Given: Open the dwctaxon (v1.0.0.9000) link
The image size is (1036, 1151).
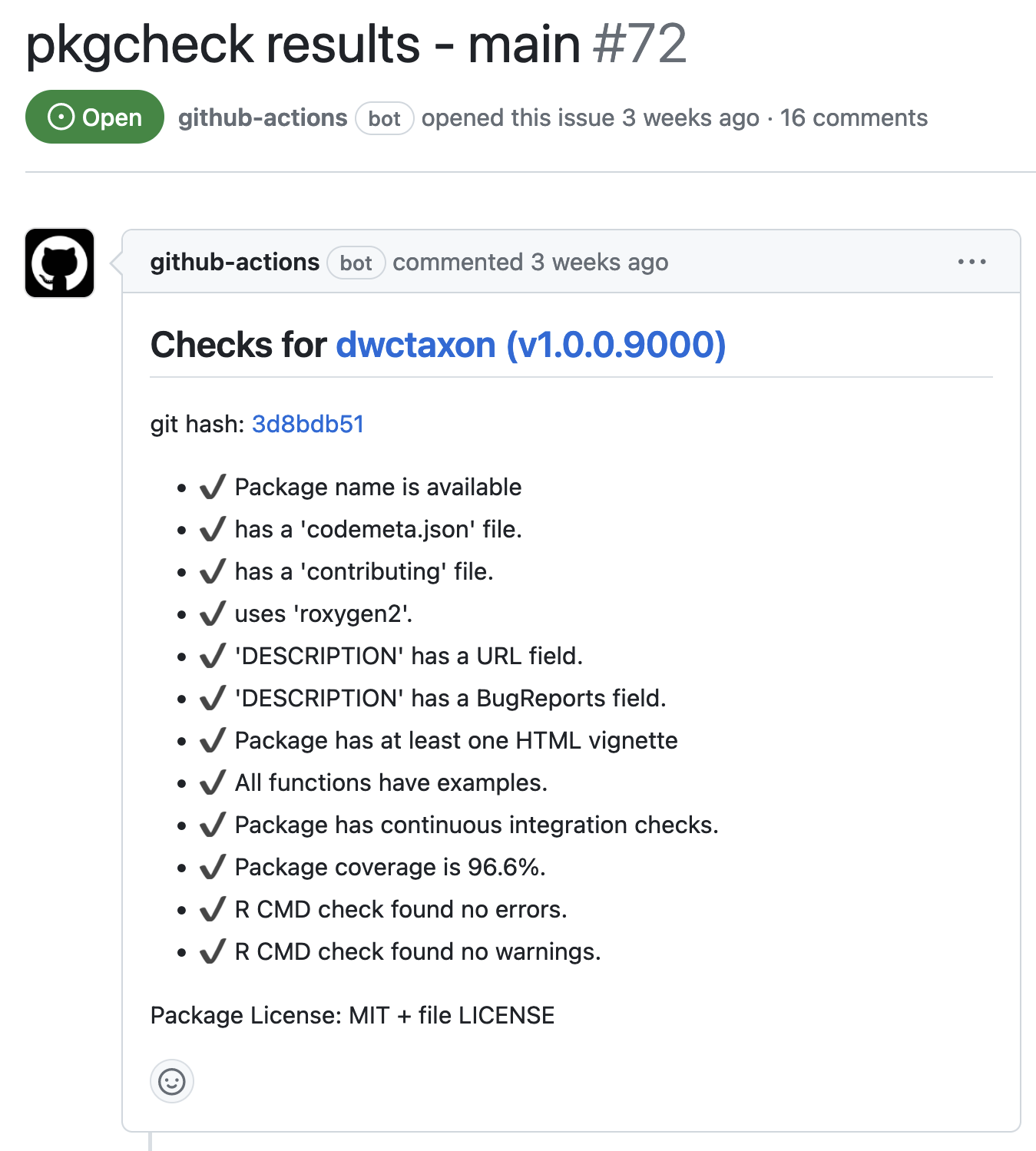Looking at the screenshot, I should point(531,345).
